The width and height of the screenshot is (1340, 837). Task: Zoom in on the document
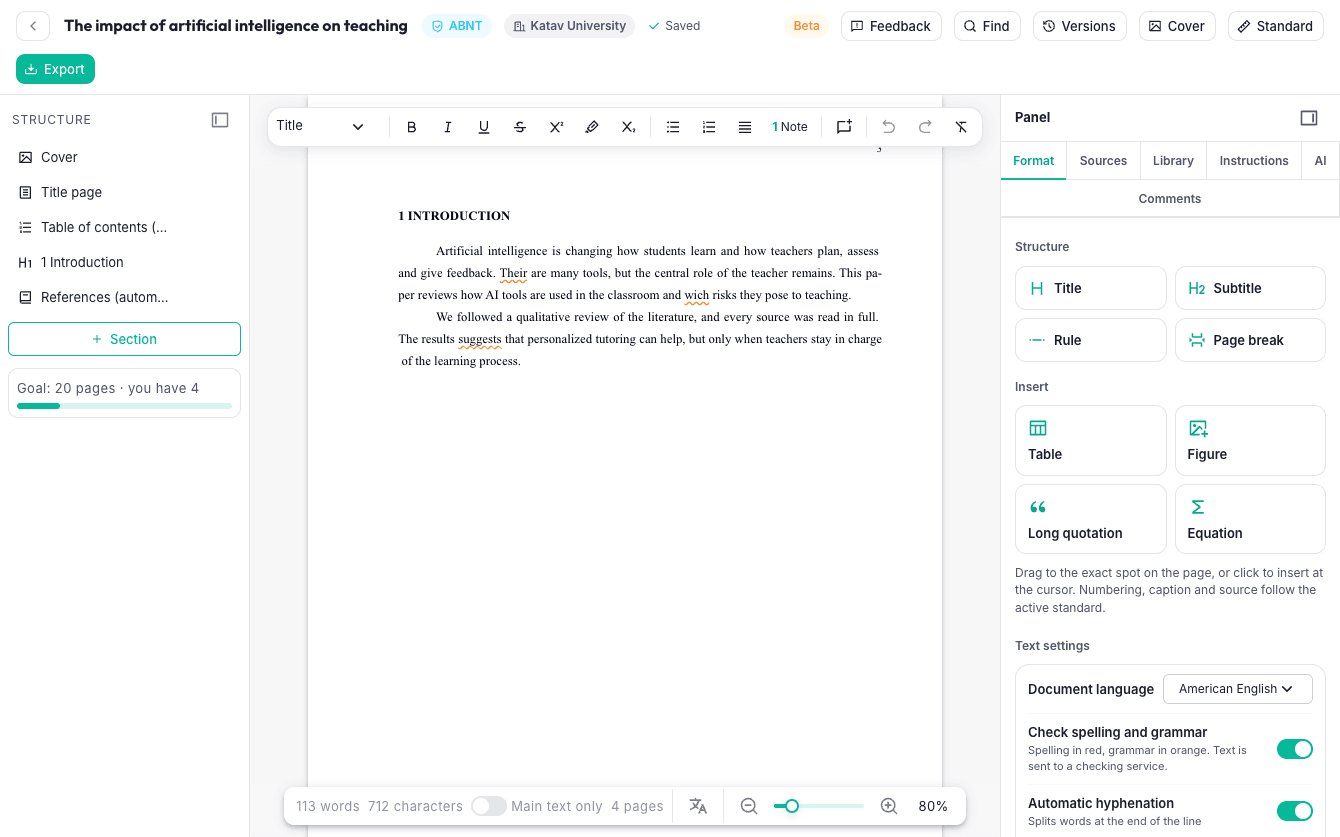pyautogui.click(x=889, y=806)
